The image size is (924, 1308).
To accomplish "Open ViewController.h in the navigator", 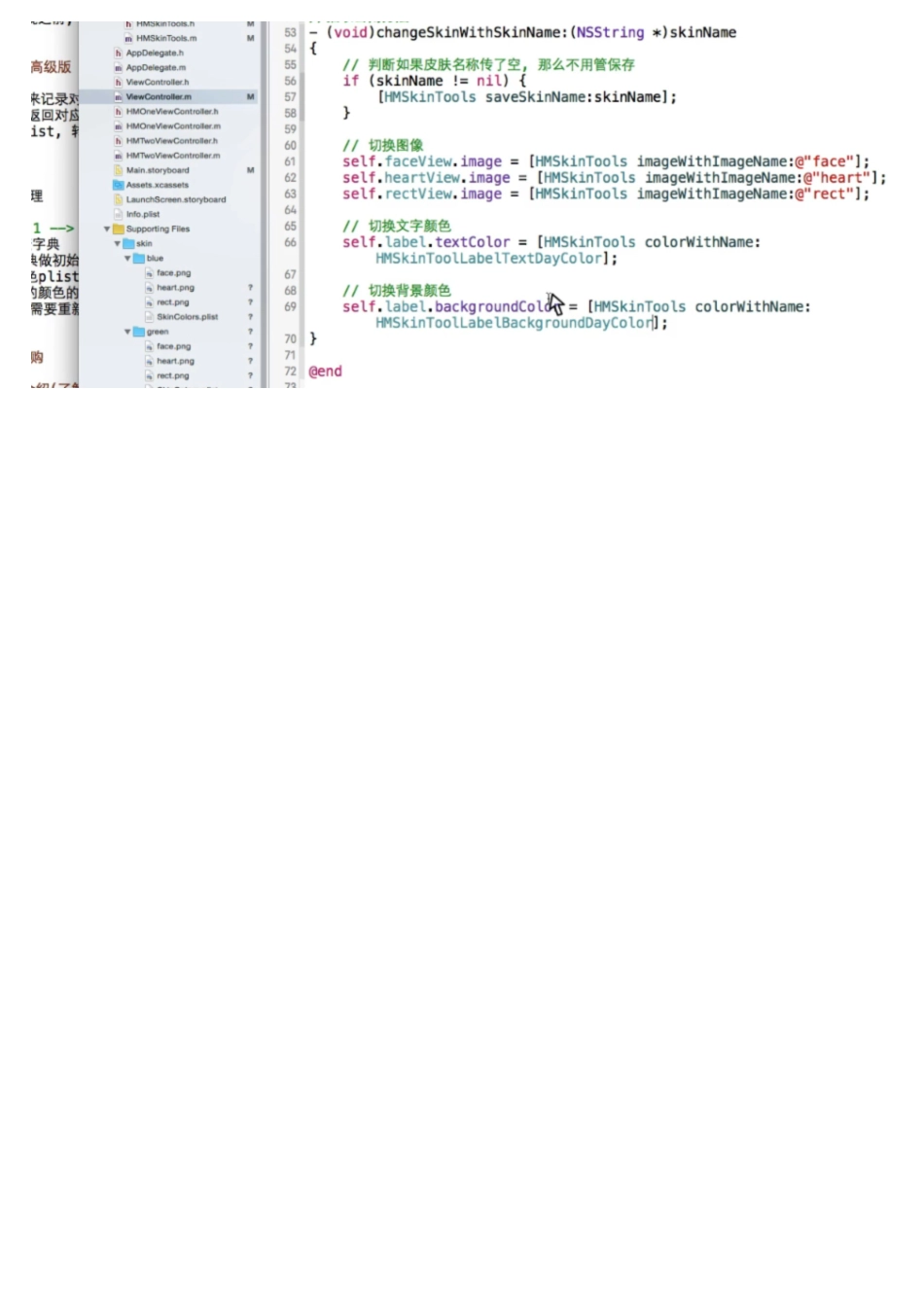I will [157, 82].
